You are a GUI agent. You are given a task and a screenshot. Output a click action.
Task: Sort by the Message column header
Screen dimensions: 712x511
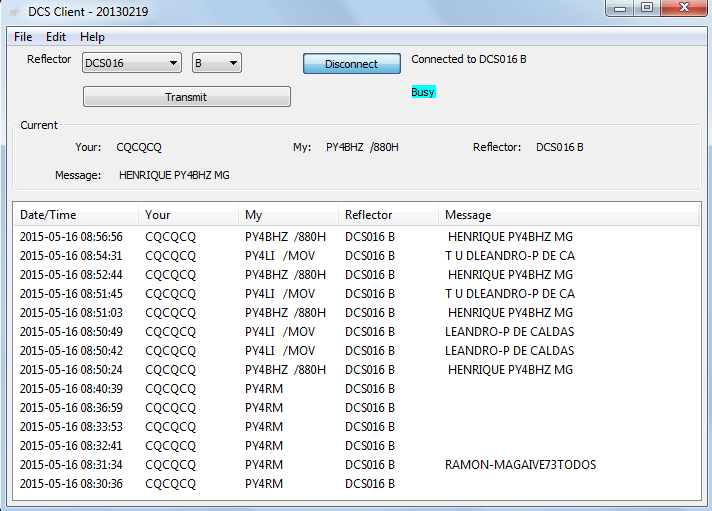[x=569, y=214]
